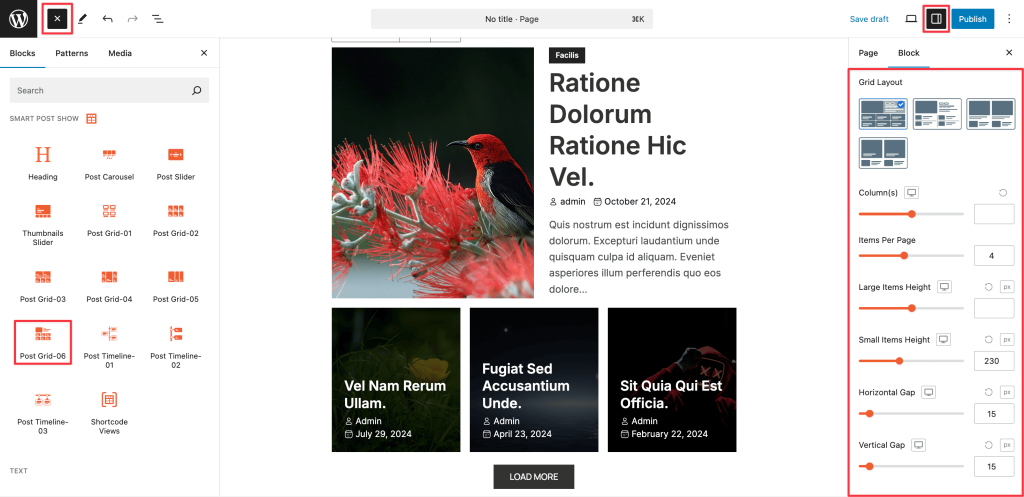Adjust the Small Items Height slider
The width and height of the screenshot is (1024, 497).
point(911,361)
